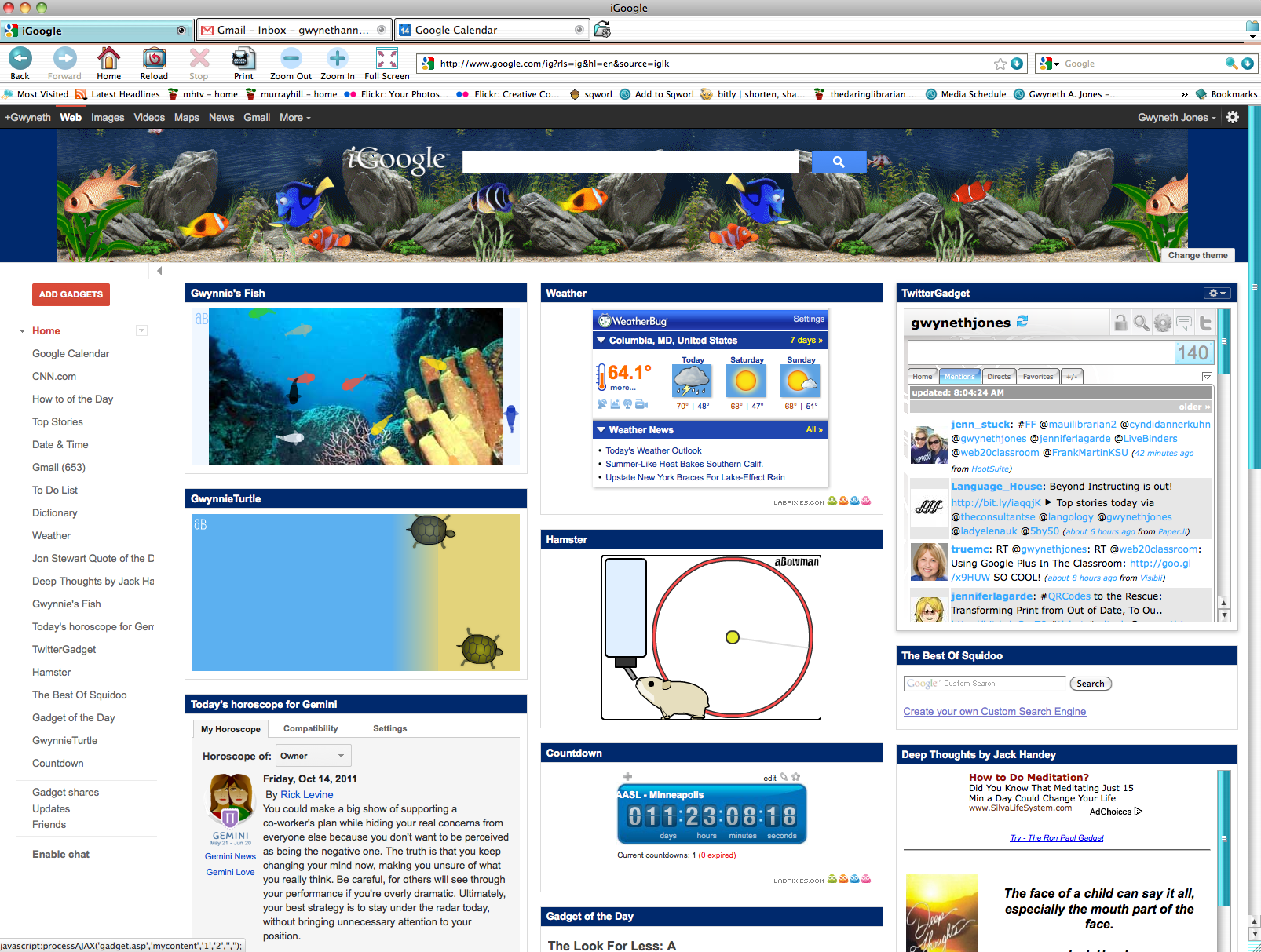Image resolution: width=1261 pixels, height=952 pixels.
Task: Click the padlock icon in TwitterGadget
Action: coord(1120,323)
